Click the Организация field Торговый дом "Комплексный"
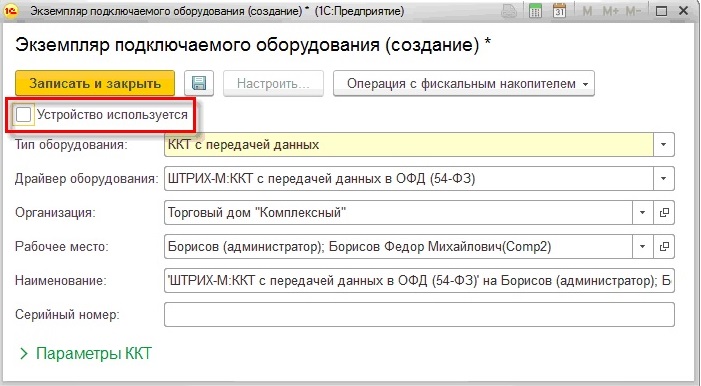 398,212
